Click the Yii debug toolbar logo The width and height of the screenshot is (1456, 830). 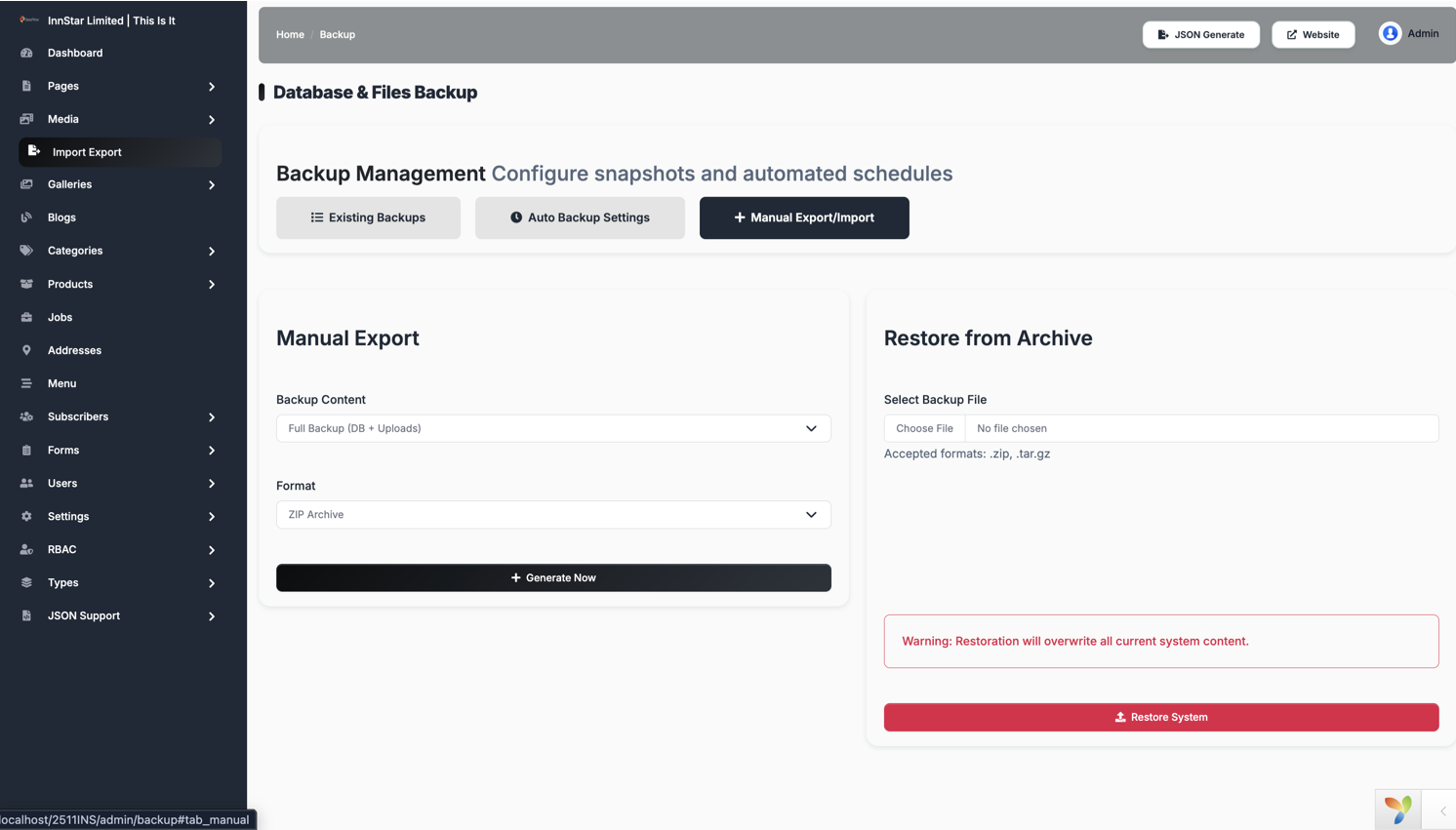coord(1398,810)
